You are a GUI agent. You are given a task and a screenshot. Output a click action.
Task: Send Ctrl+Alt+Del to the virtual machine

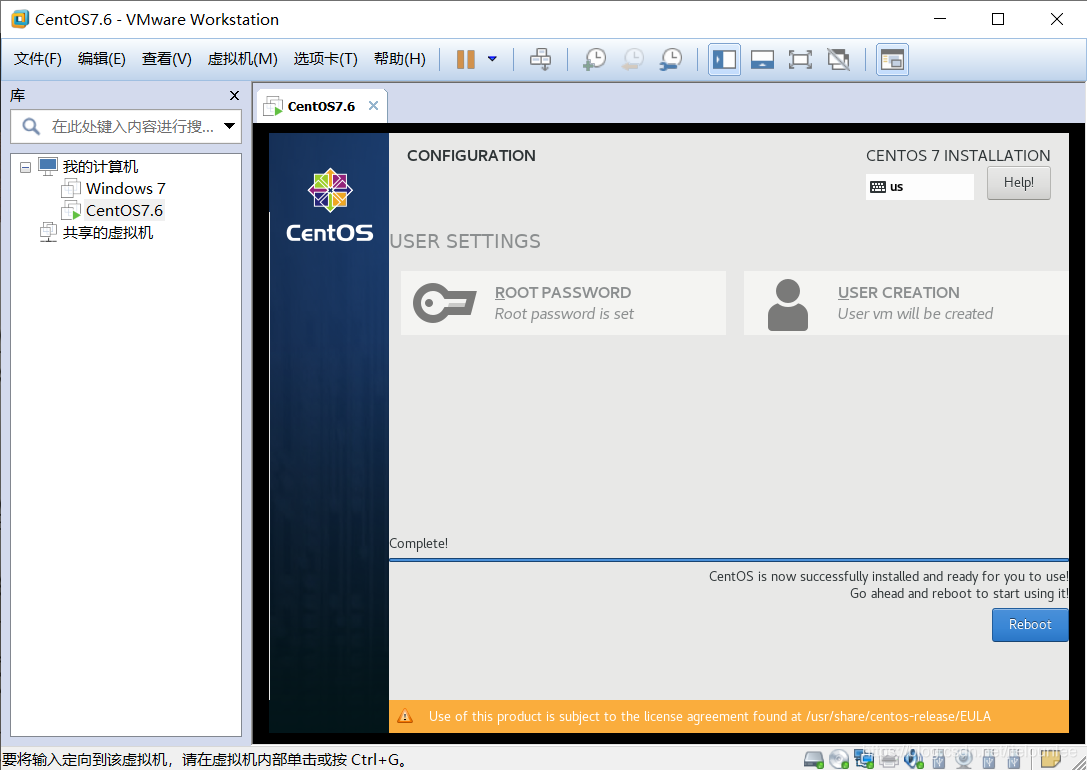click(541, 59)
